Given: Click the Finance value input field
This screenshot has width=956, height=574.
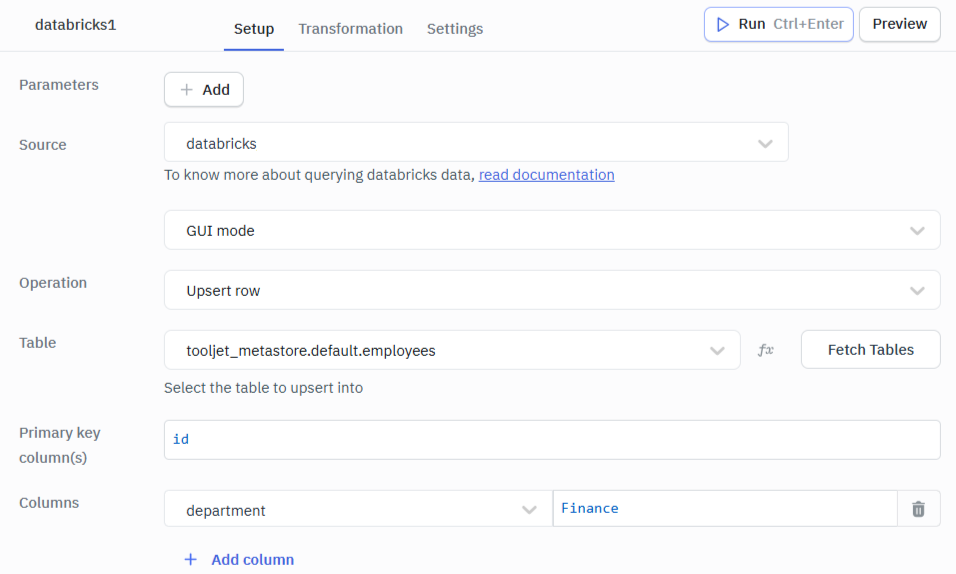Looking at the screenshot, I should click(725, 509).
